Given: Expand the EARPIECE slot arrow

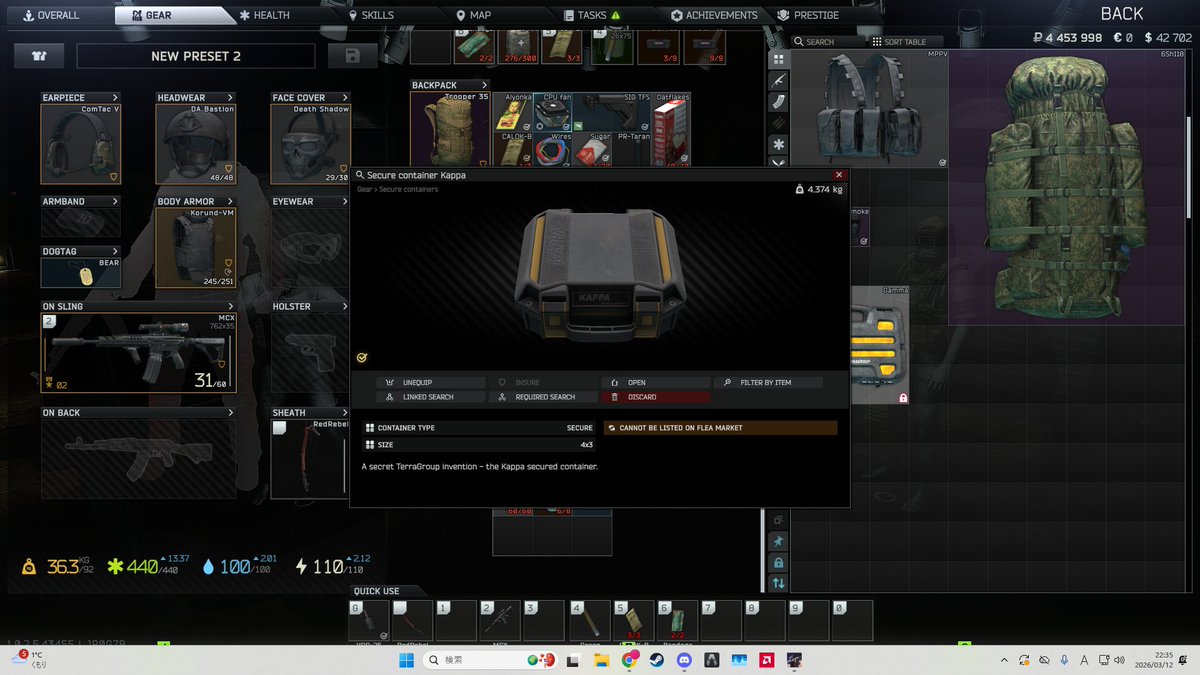Looking at the screenshot, I should tap(115, 98).
